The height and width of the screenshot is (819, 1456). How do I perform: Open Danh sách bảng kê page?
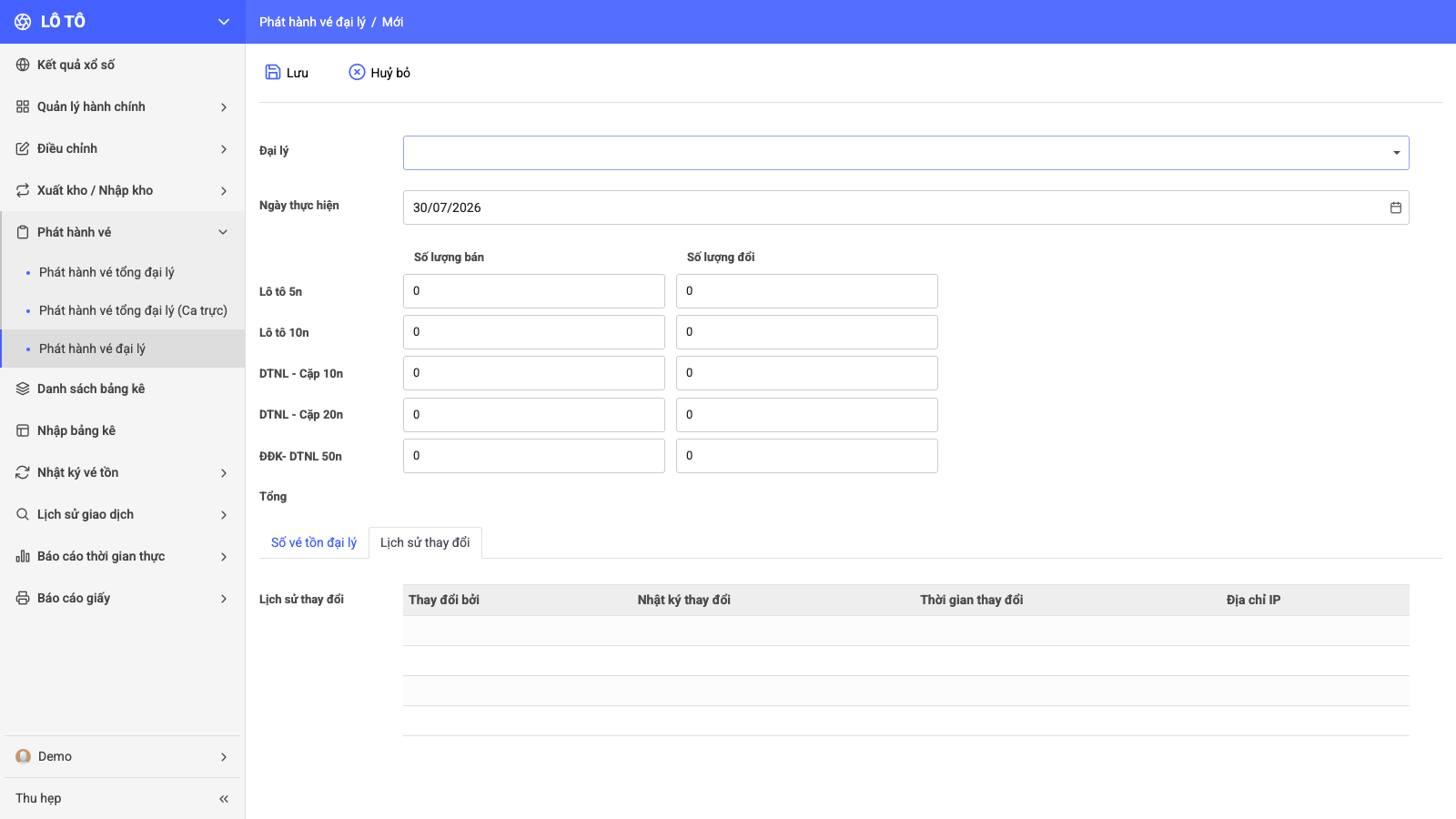point(123,389)
